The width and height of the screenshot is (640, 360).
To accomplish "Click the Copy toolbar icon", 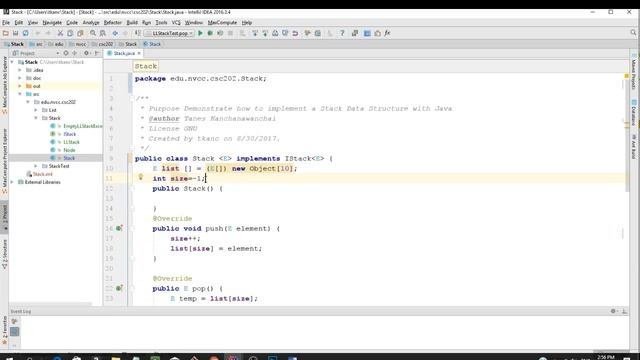I will click(x=70, y=33).
